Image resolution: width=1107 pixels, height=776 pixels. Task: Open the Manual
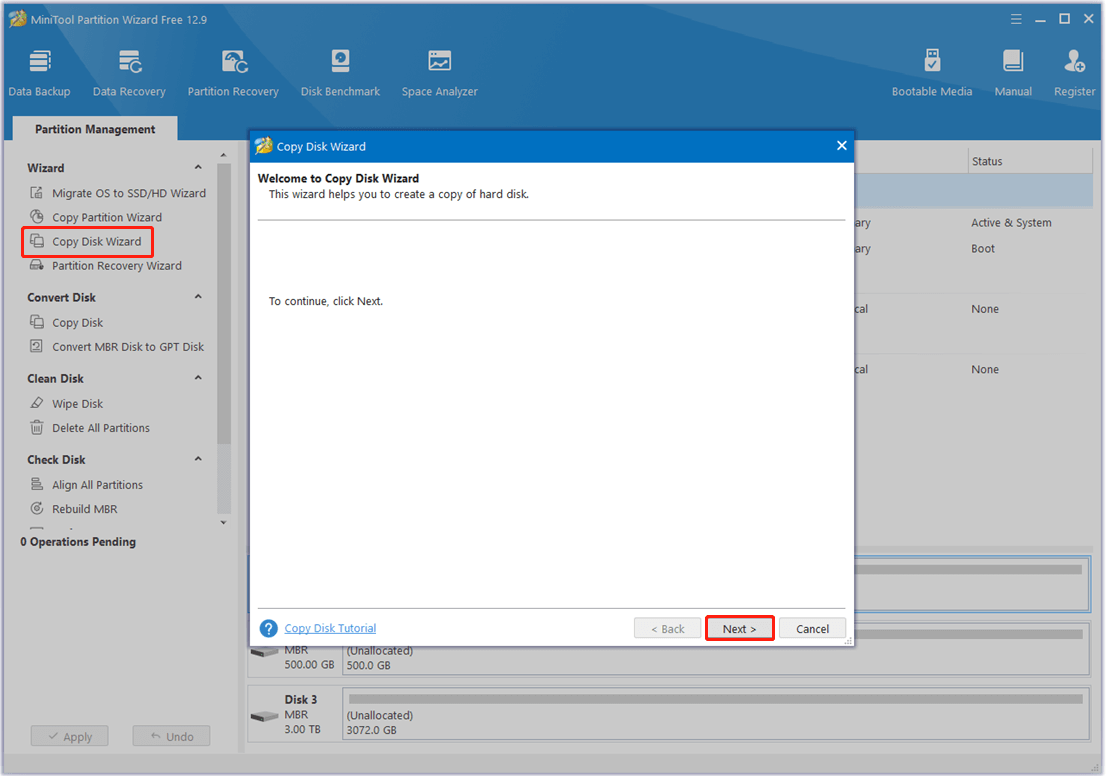tap(1013, 73)
